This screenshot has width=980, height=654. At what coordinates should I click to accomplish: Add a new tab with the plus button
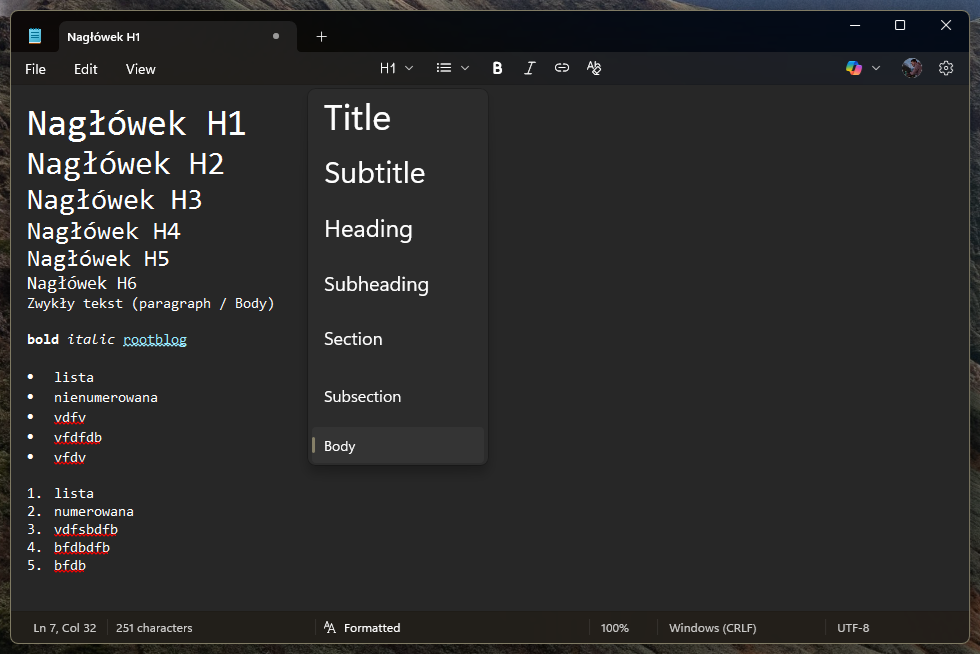(321, 37)
